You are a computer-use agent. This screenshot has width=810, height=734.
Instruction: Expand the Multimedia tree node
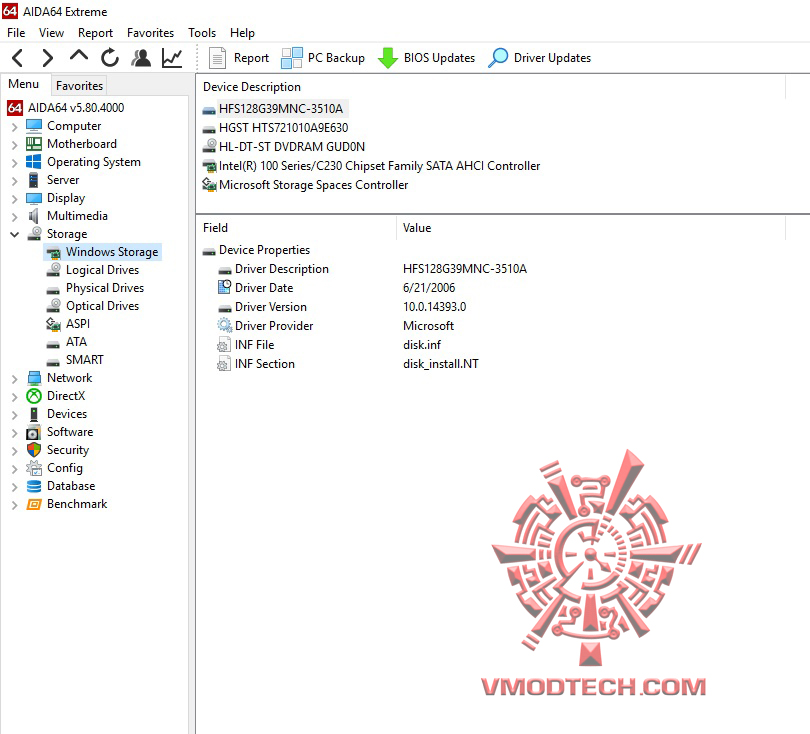tap(14, 216)
